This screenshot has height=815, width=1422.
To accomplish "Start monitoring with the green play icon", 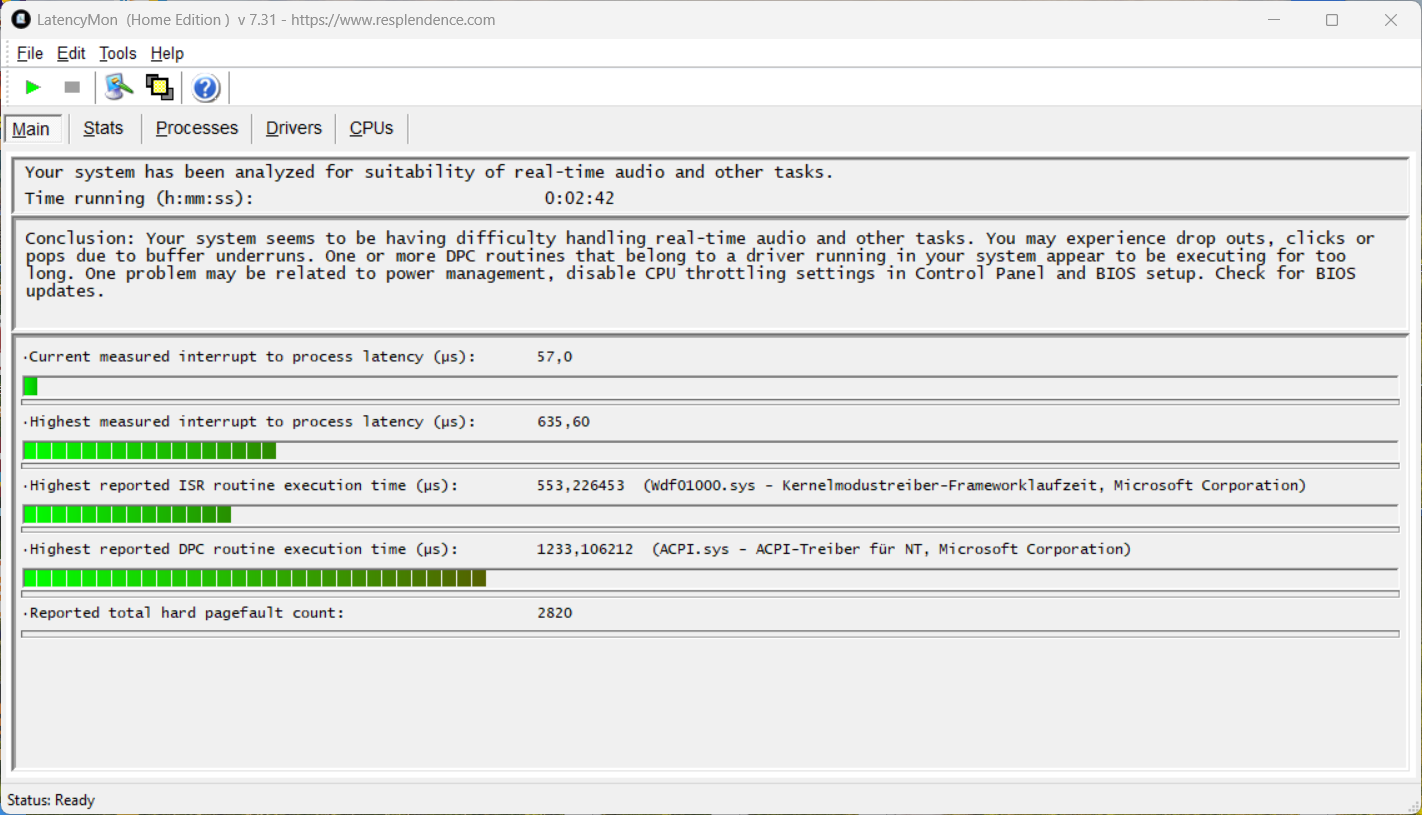I will (x=33, y=88).
